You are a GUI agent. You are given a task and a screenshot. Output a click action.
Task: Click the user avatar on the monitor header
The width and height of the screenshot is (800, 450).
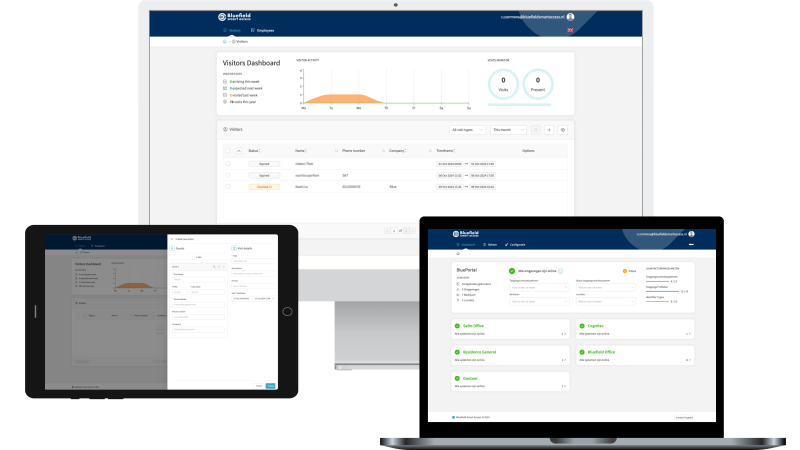click(570, 17)
